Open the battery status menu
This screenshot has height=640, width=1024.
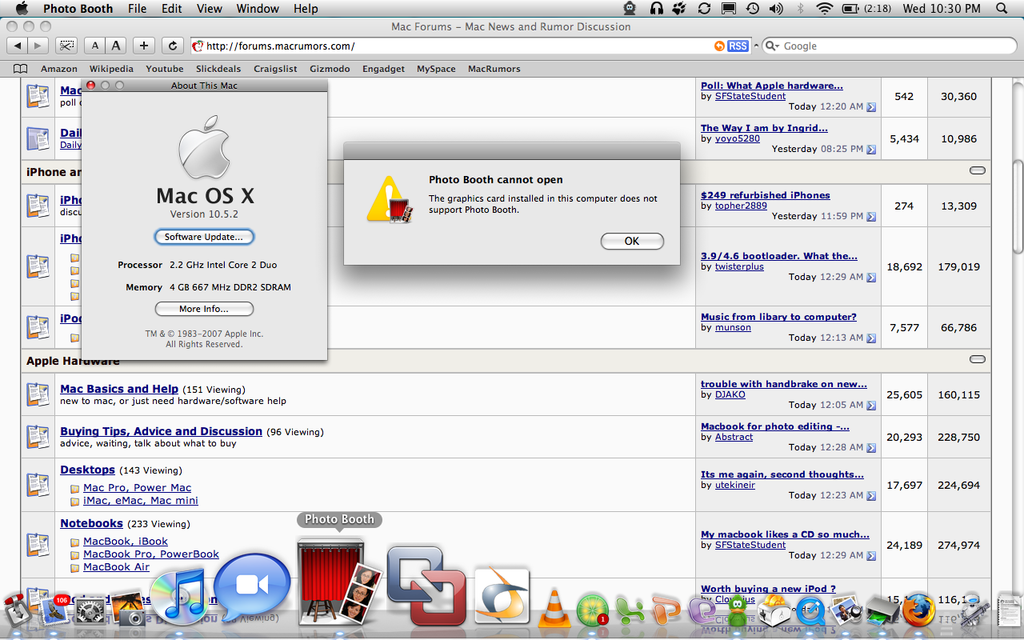(866, 8)
